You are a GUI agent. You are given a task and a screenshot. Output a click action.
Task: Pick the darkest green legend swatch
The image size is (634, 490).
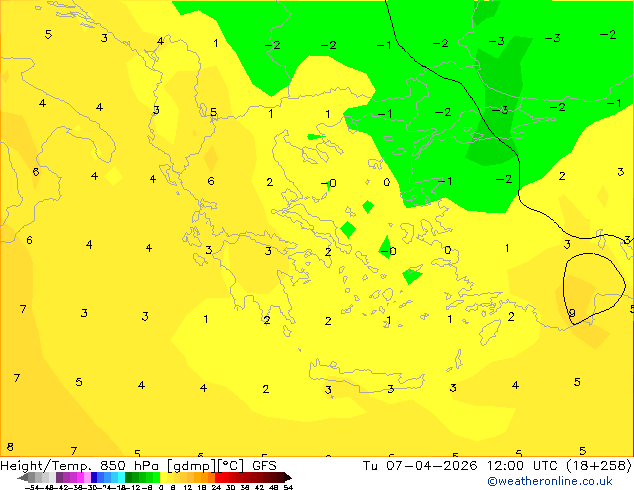coord(129,477)
